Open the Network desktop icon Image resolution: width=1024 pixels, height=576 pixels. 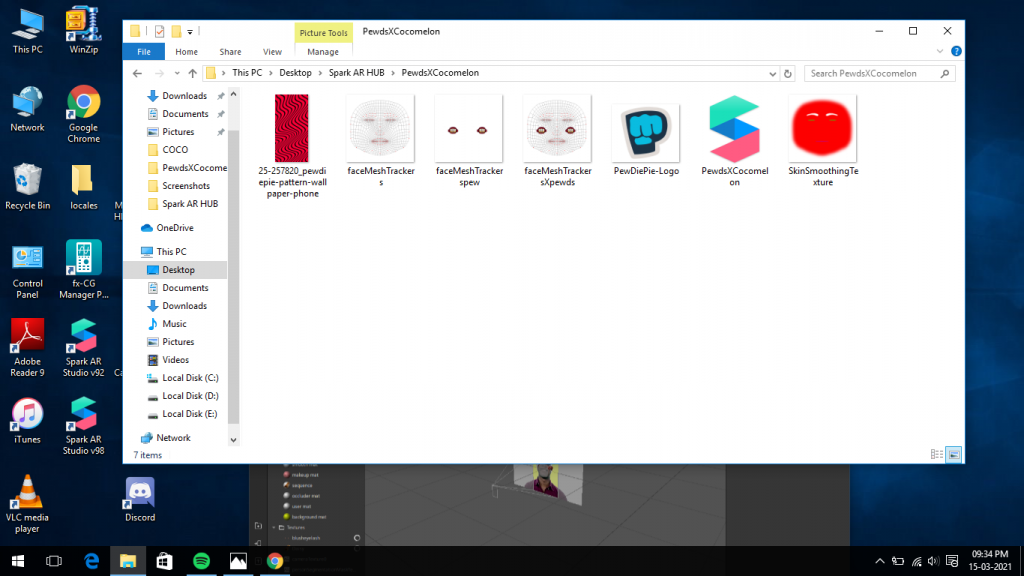pyautogui.click(x=27, y=109)
